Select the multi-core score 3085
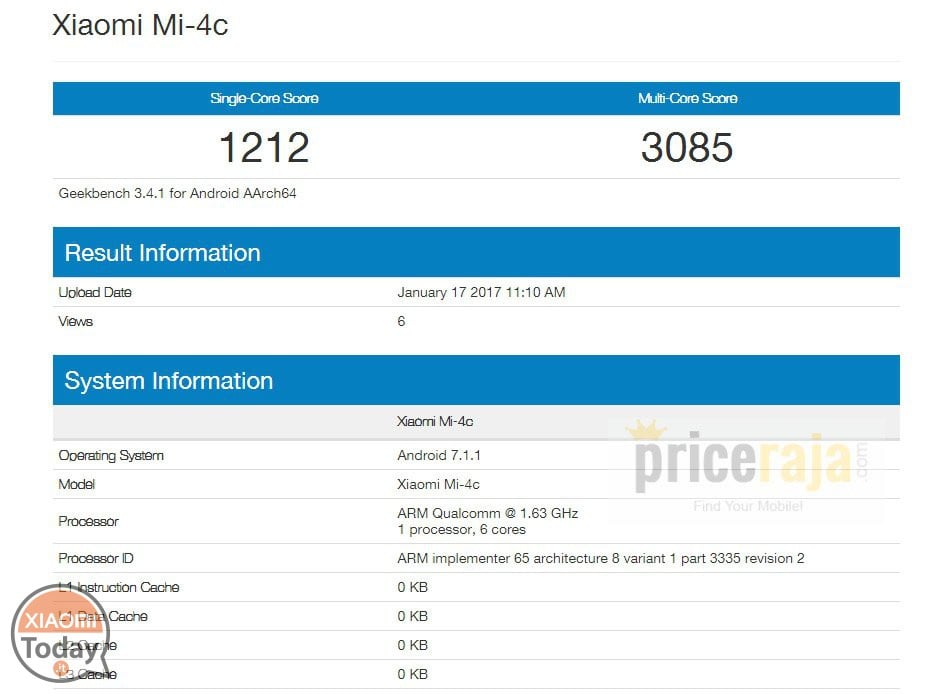This screenshot has width=932, height=694. click(687, 147)
